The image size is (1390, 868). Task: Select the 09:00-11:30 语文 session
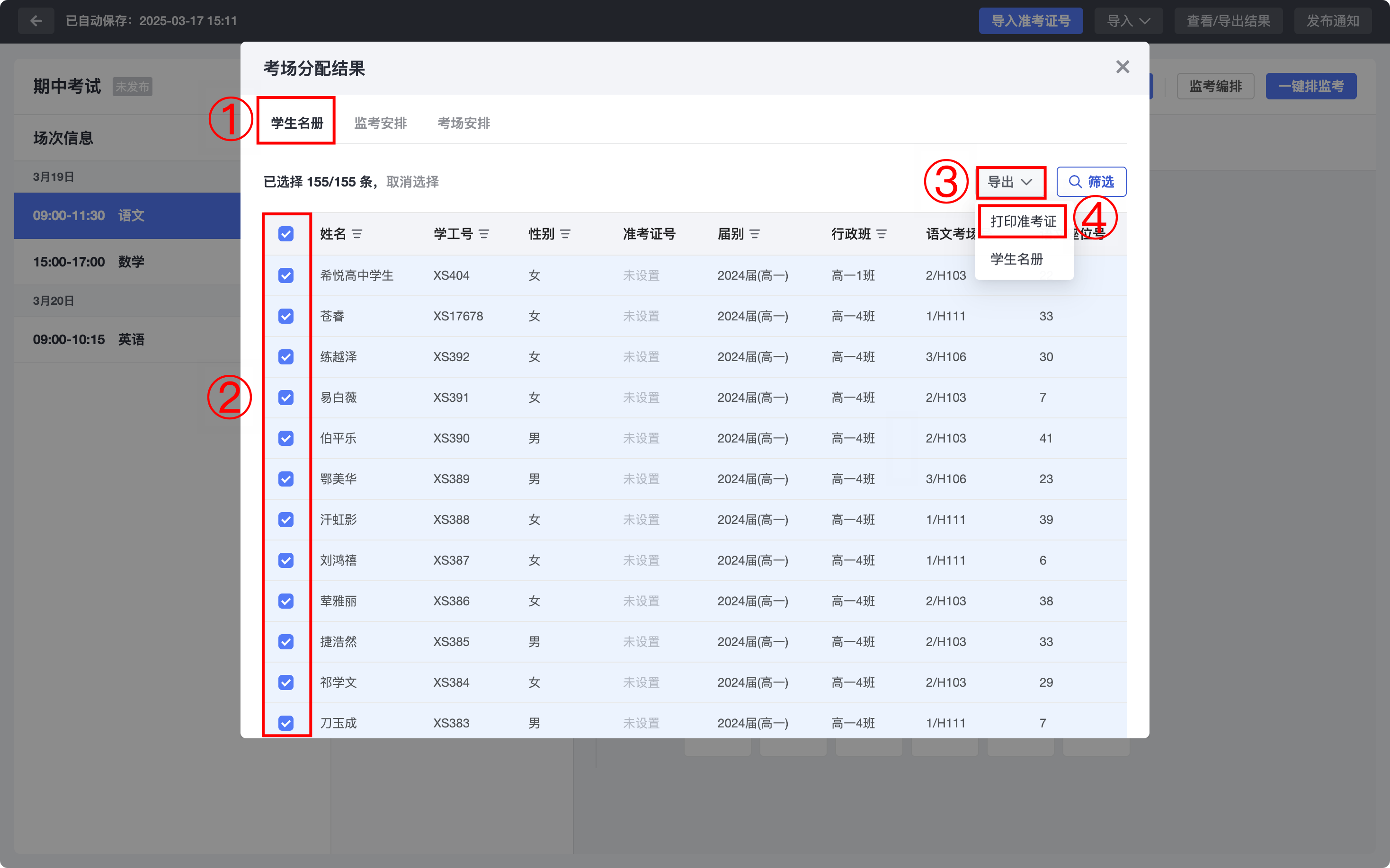pos(127,216)
